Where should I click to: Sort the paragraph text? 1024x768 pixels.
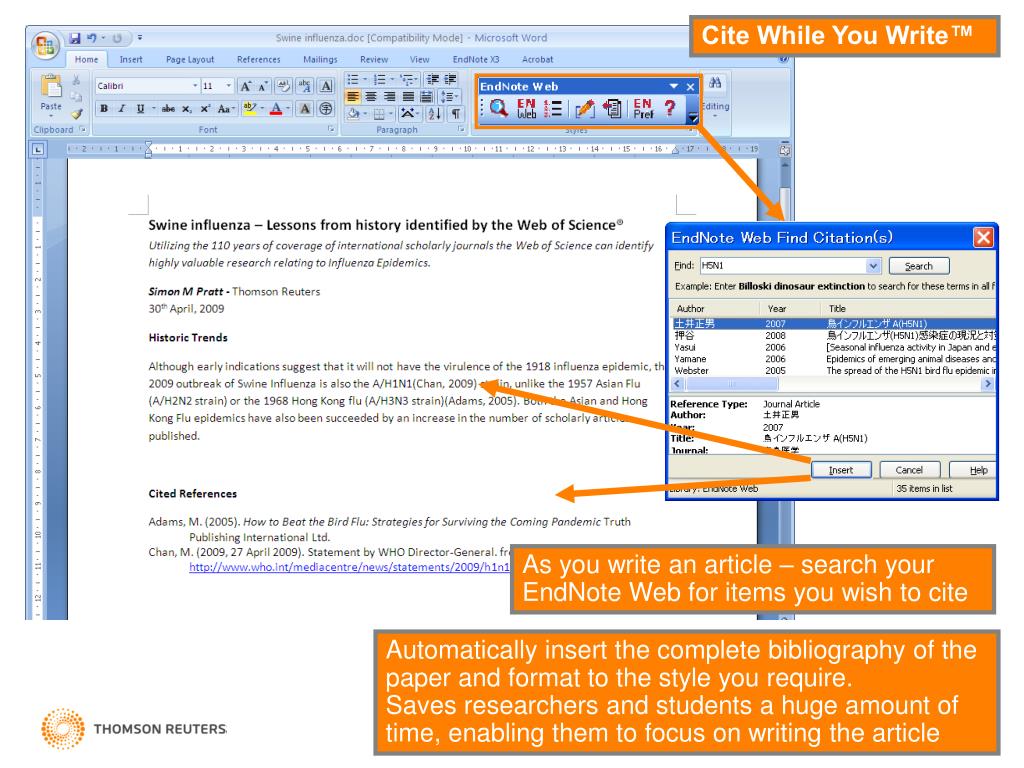434,114
